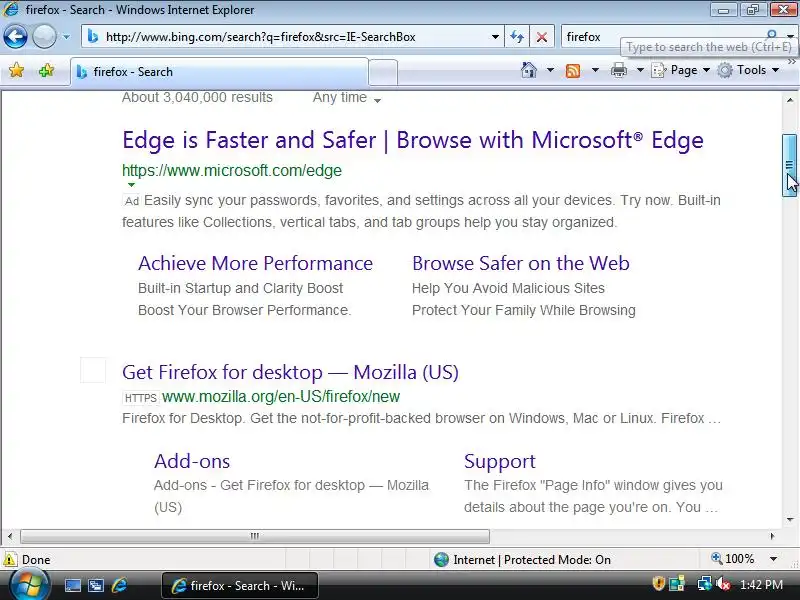Click the red Stop loading icon
Screen dimensions: 800x600
(x=542, y=37)
